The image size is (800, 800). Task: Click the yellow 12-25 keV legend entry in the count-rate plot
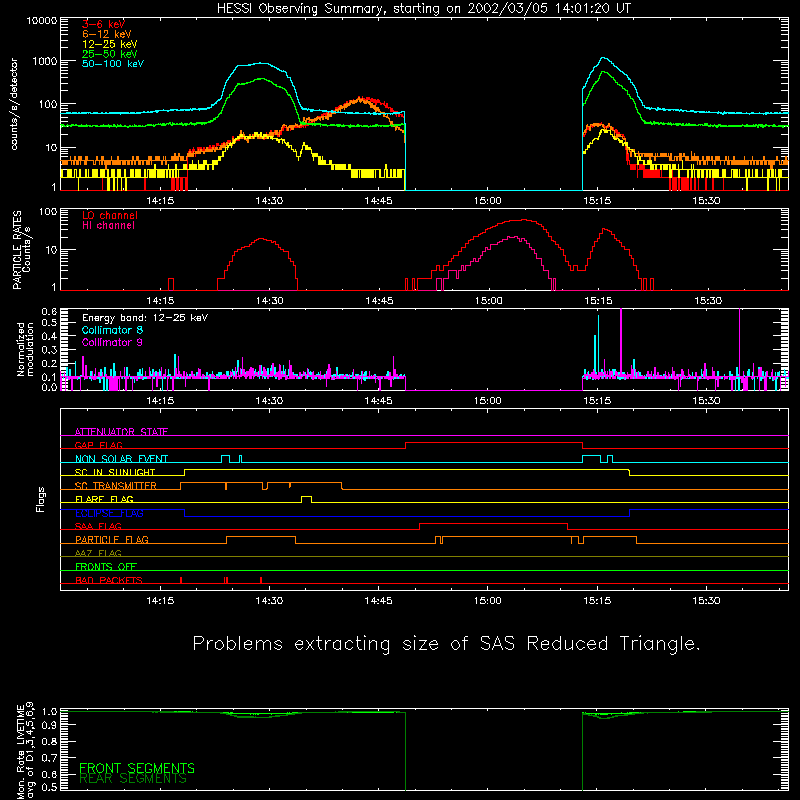click(x=110, y=44)
